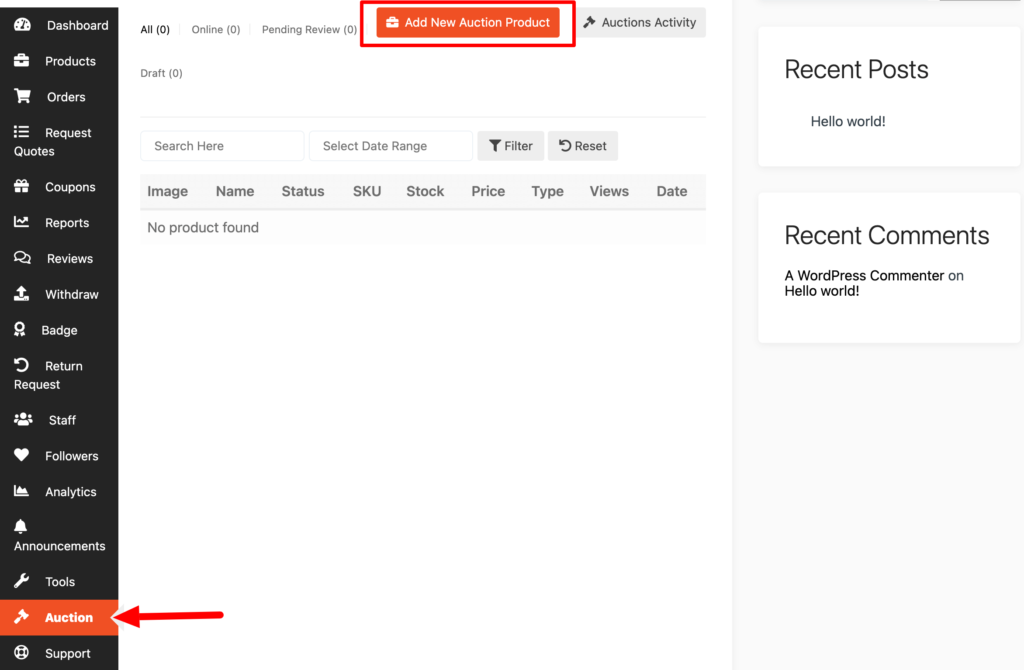Click the Analytics area chart icon
This screenshot has height=670, width=1024.
[22, 491]
